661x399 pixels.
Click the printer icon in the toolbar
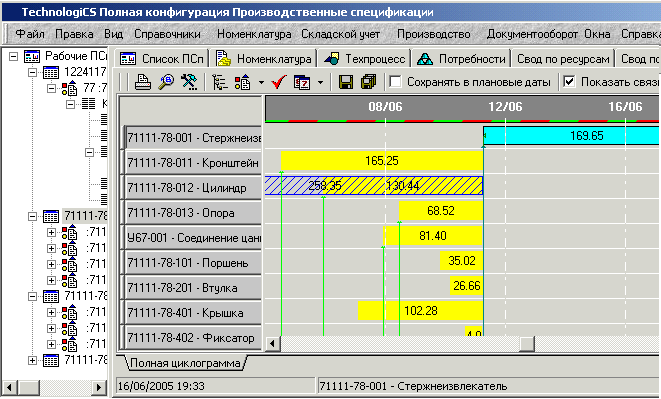[143, 82]
